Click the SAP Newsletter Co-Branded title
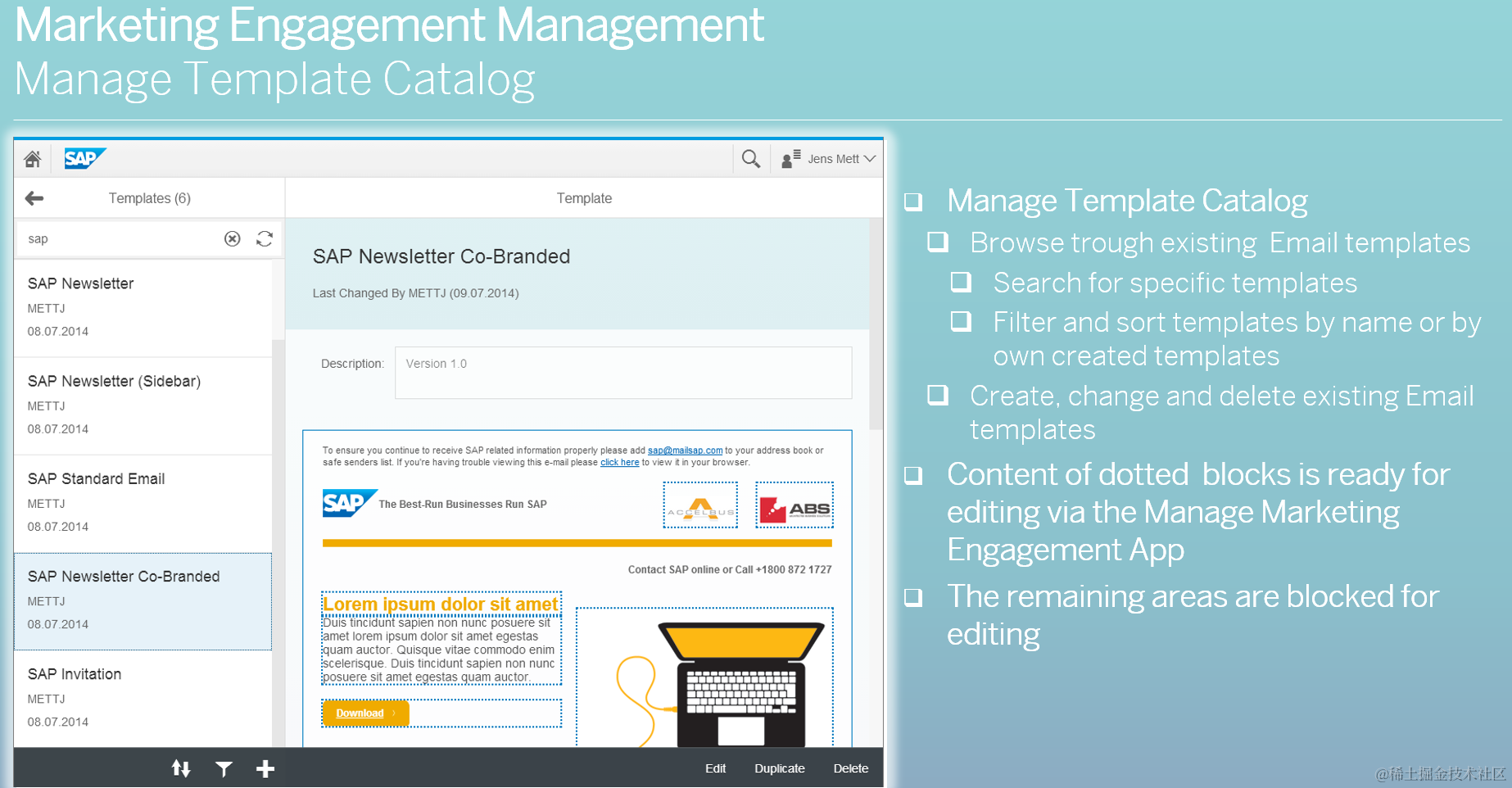Screen dimensions: 1512x788 point(441,256)
